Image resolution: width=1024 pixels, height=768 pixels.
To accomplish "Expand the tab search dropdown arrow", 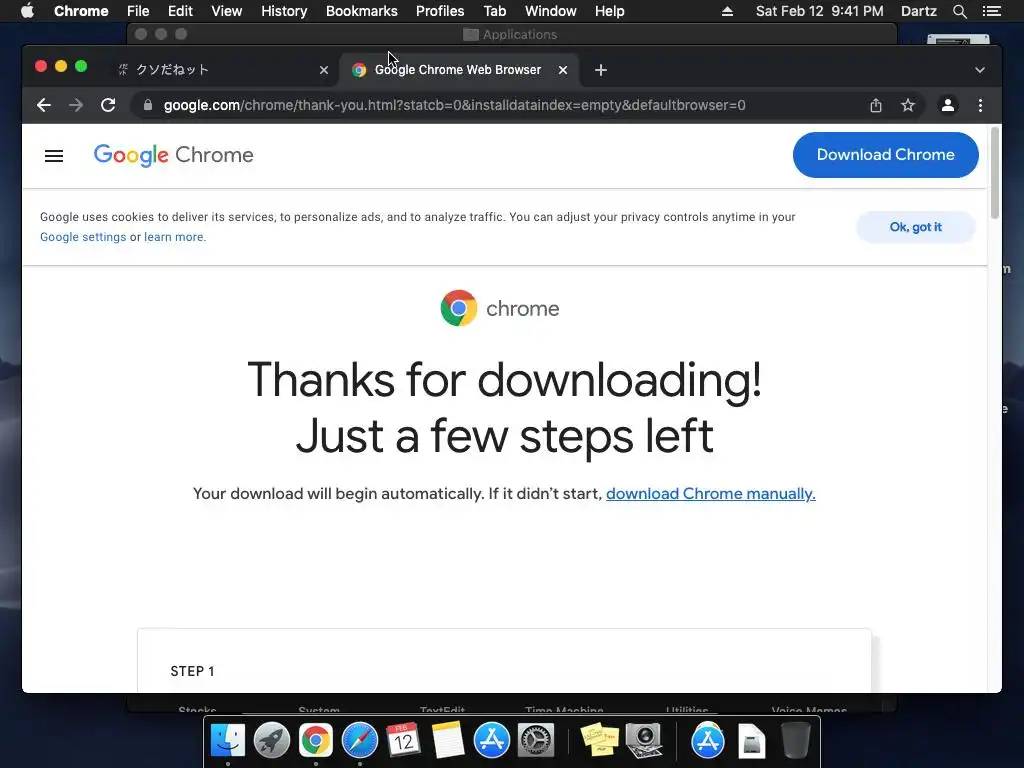I will (980, 70).
